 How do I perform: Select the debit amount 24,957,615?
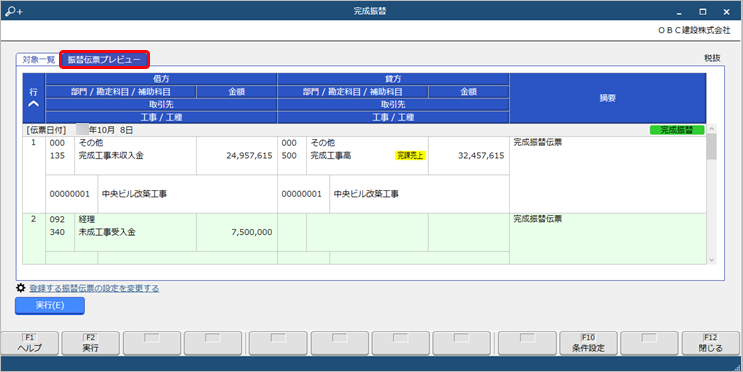pos(249,155)
